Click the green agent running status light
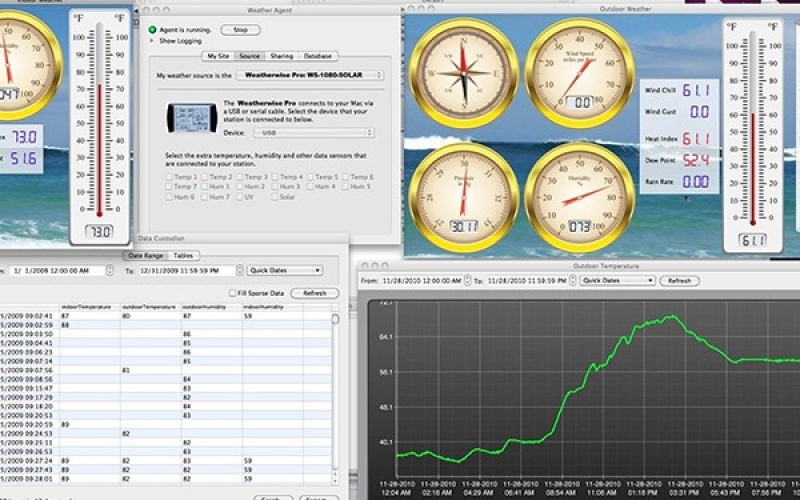Screen dimensions: 800x500 click(x=152, y=31)
